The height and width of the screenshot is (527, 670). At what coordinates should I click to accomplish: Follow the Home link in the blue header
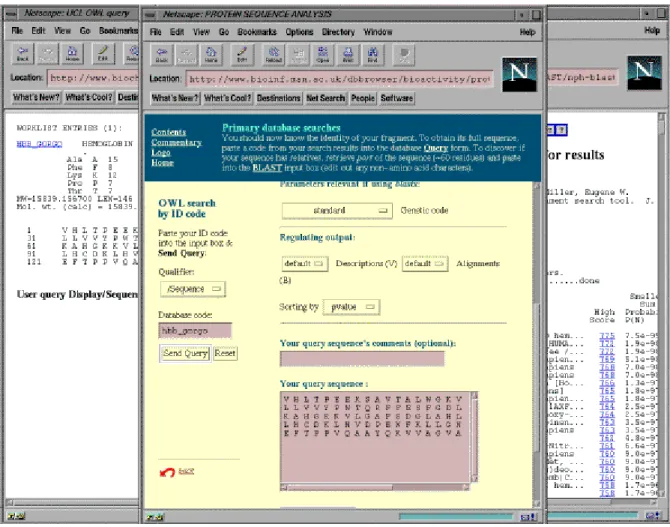(162, 163)
